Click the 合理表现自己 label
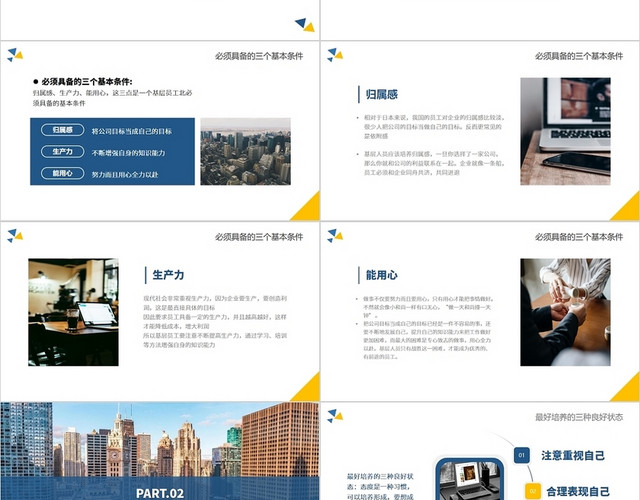This screenshot has width=640, height=500. coord(578,491)
